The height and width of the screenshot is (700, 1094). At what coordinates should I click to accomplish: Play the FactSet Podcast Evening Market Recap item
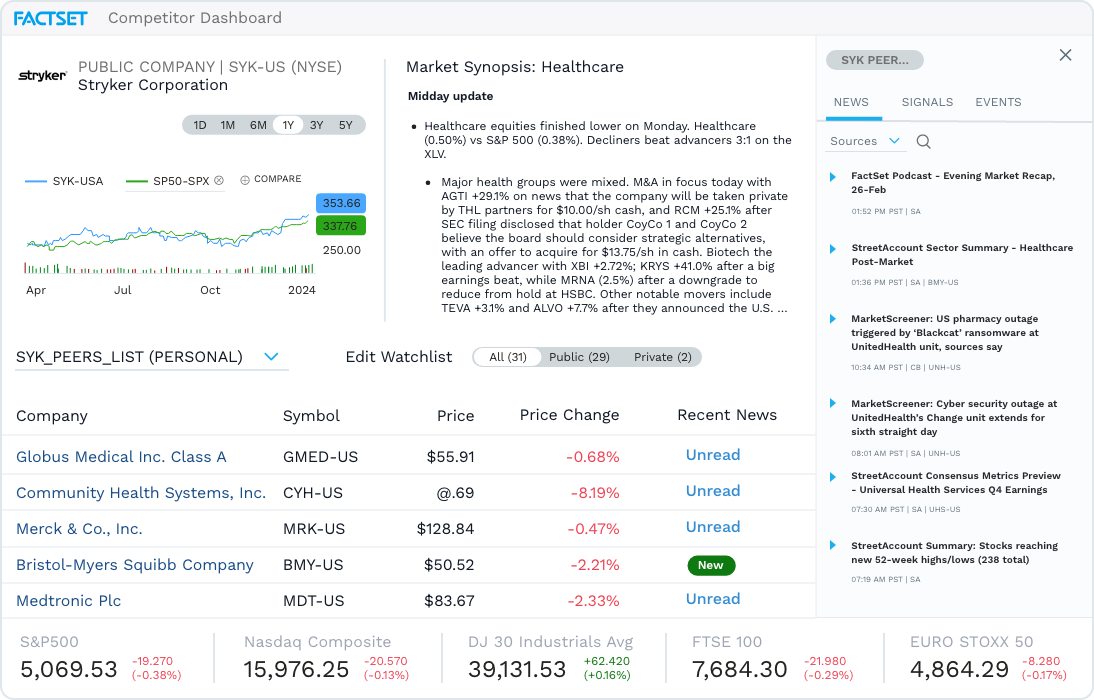click(832, 177)
